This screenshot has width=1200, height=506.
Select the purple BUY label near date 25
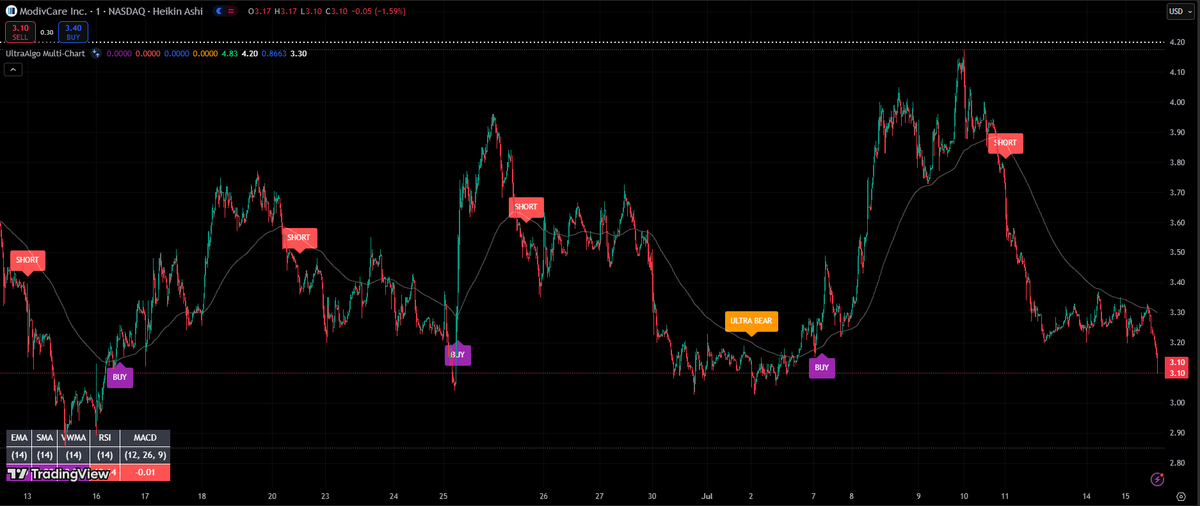[458, 354]
